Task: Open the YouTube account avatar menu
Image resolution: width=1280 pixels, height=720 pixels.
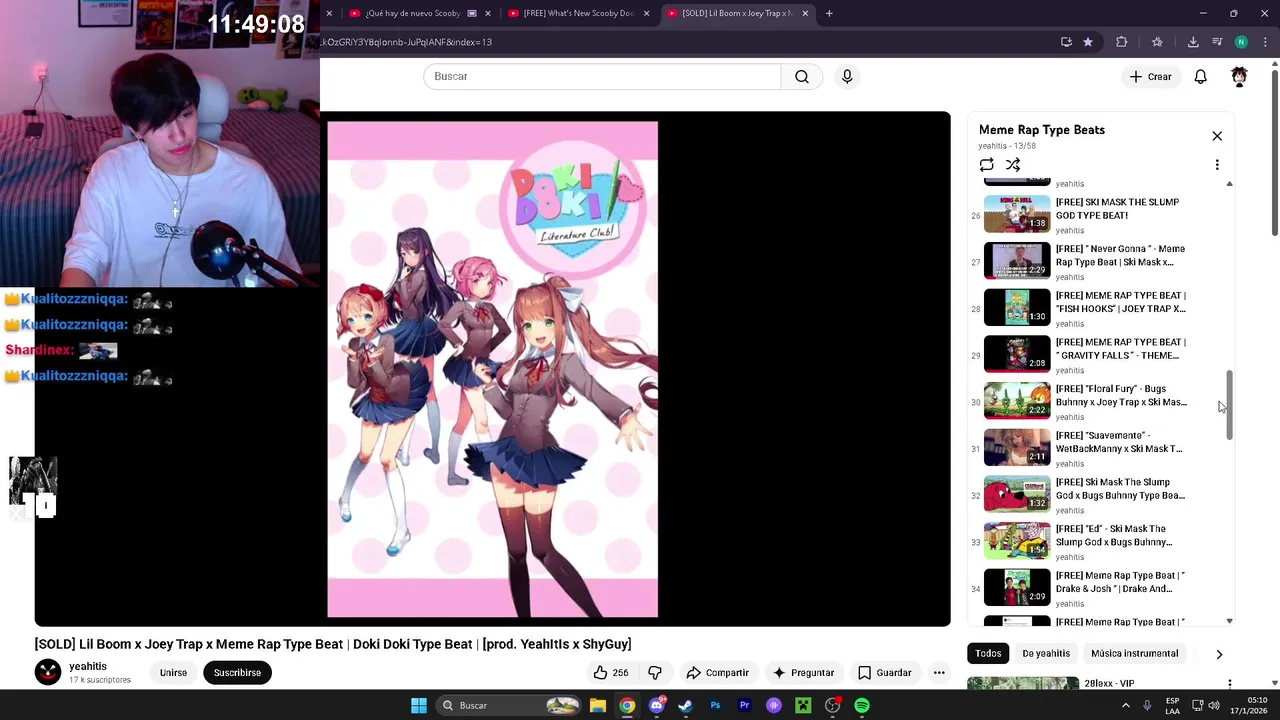Action: pyautogui.click(x=1239, y=76)
